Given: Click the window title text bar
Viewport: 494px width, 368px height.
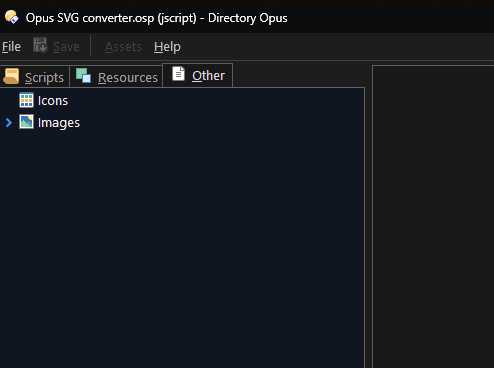Looking at the screenshot, I should click(x=157, y=18).
